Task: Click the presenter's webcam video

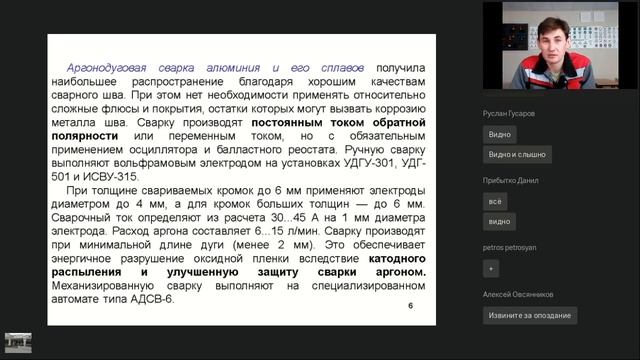Action: (x=551, y=45)
